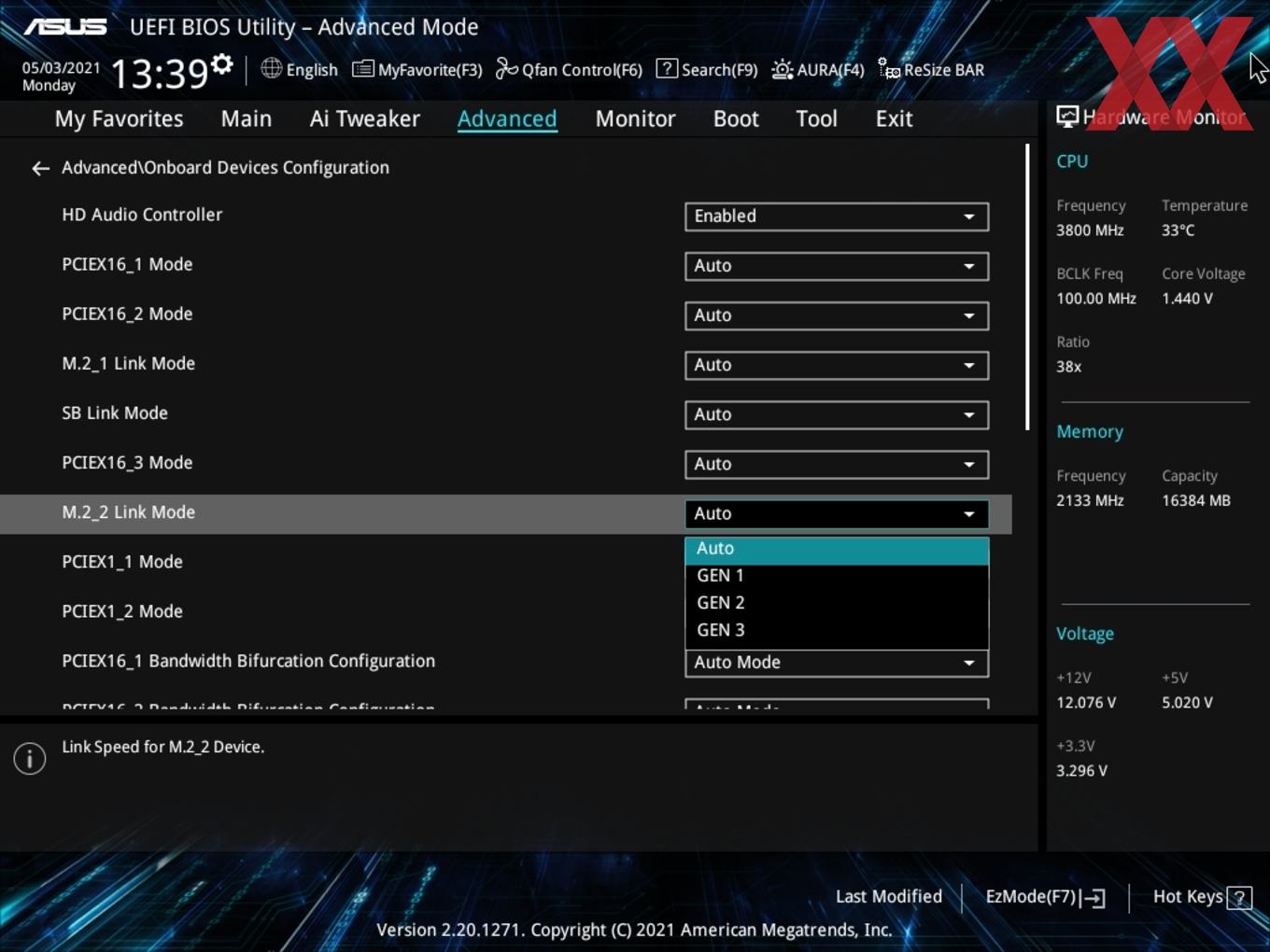Choose GEN 2 option
Image resolution: width=1270 pixels, height=952 pixels.
(x=837, y=603)
